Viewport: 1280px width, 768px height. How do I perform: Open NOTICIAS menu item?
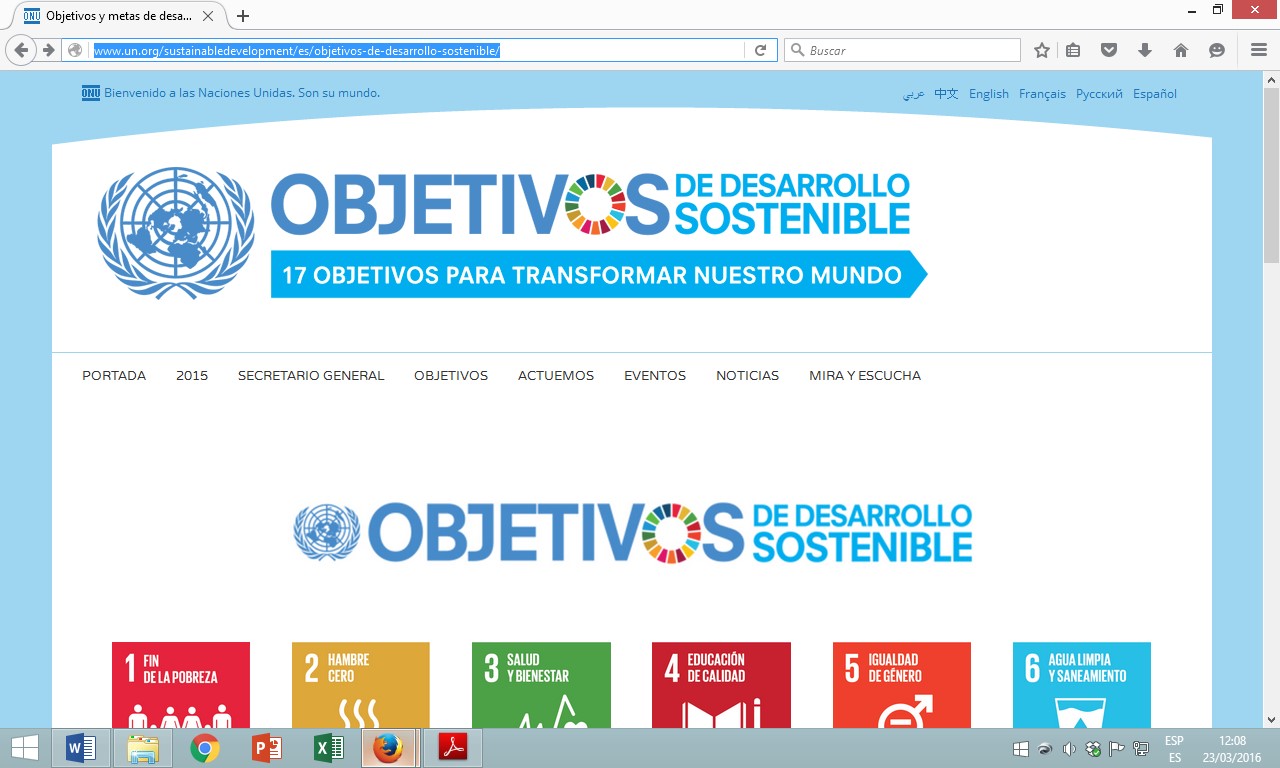click(747, 376)
